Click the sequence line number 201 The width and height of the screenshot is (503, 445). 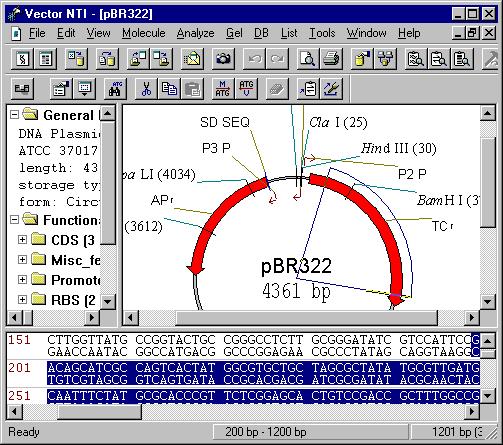point(20,368)
